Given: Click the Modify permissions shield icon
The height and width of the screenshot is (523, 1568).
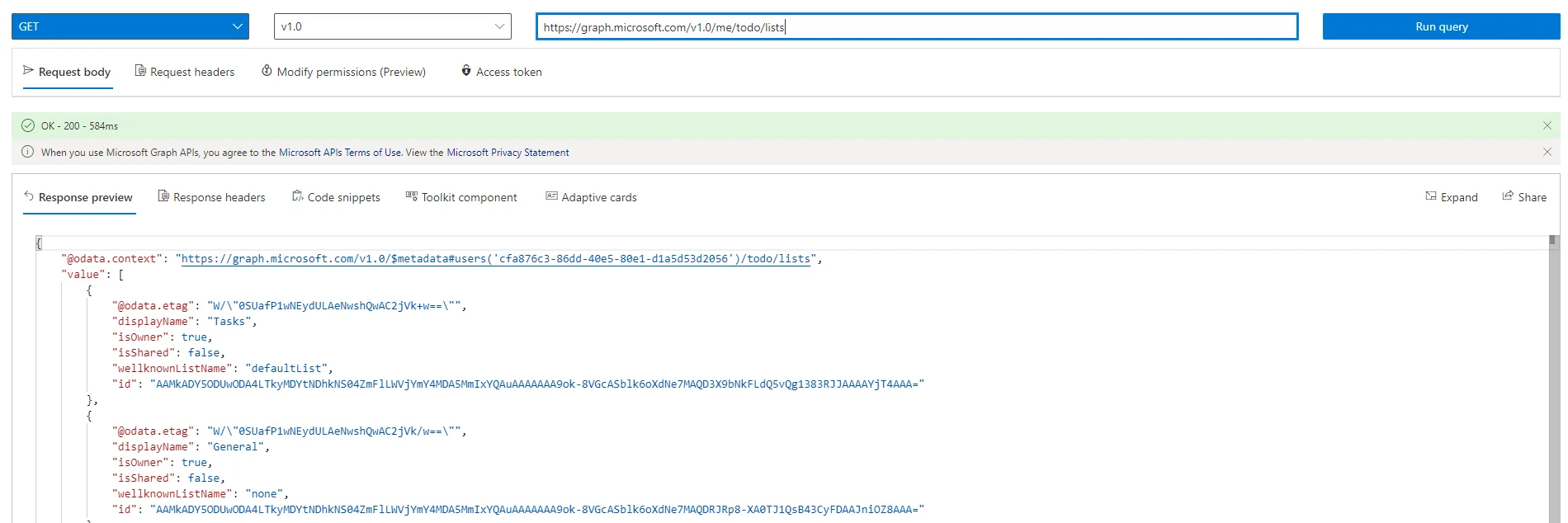Looking at the screenshot, I should tap(267, 71).
